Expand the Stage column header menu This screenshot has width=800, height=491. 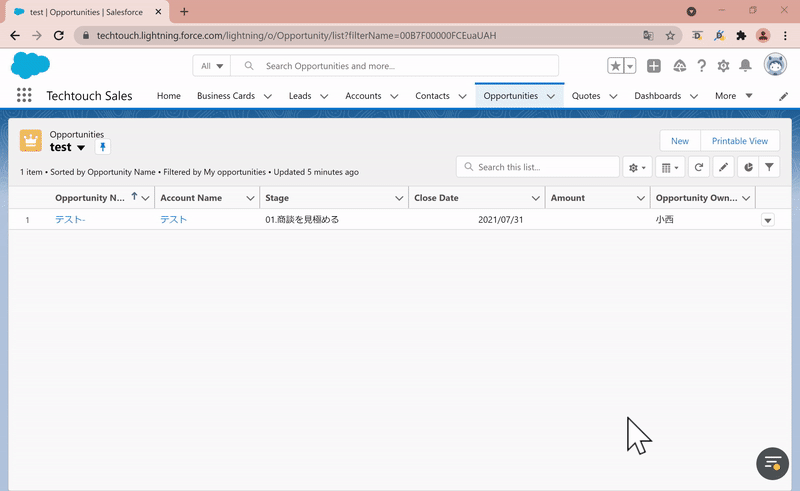point(399,198)
